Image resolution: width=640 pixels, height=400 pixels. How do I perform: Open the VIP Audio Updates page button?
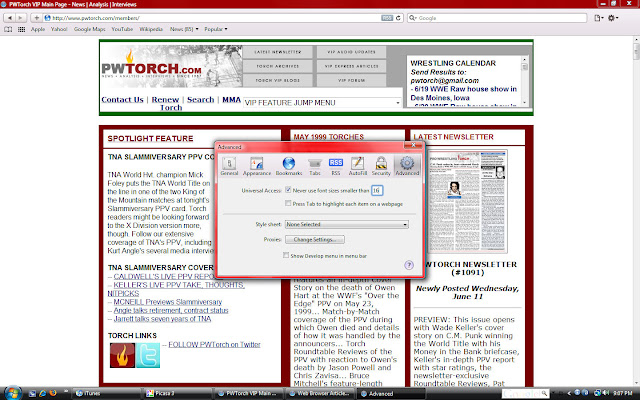click(351, 52)
